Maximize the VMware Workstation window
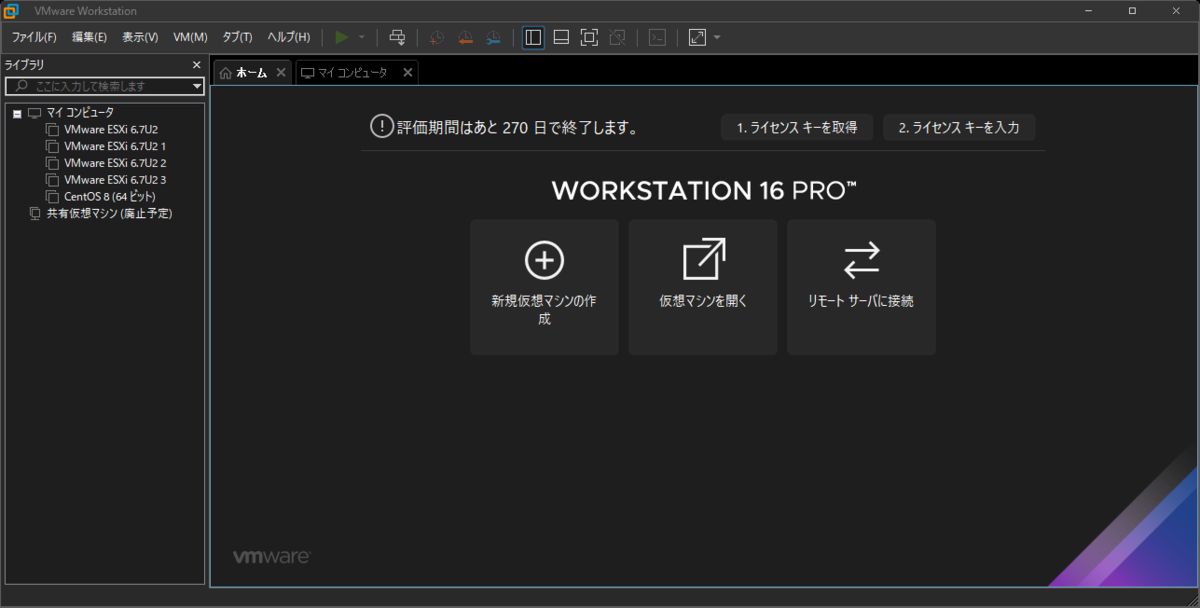 click(1132, 11)
